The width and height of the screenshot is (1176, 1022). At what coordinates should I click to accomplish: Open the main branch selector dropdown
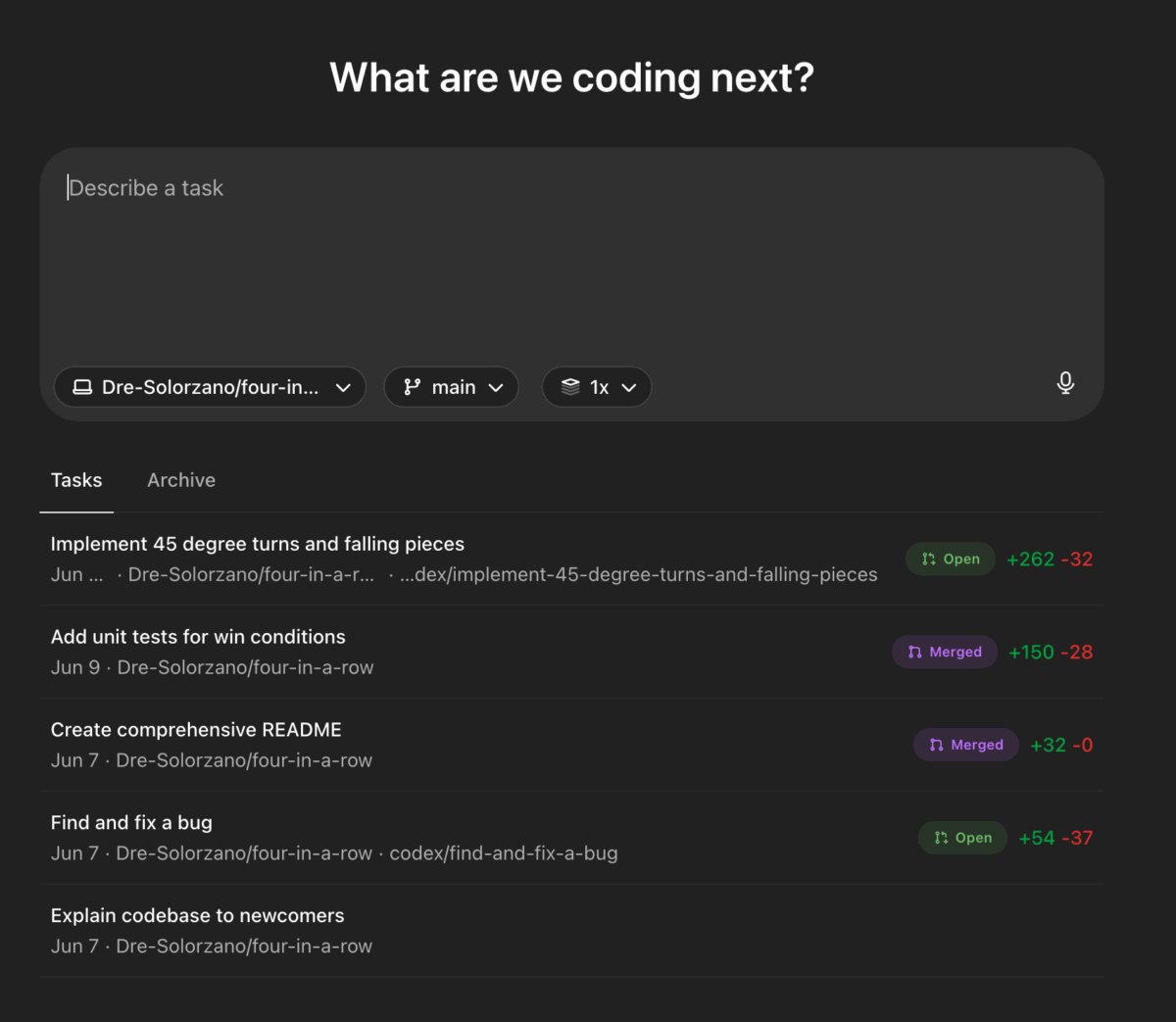point(451,386)
